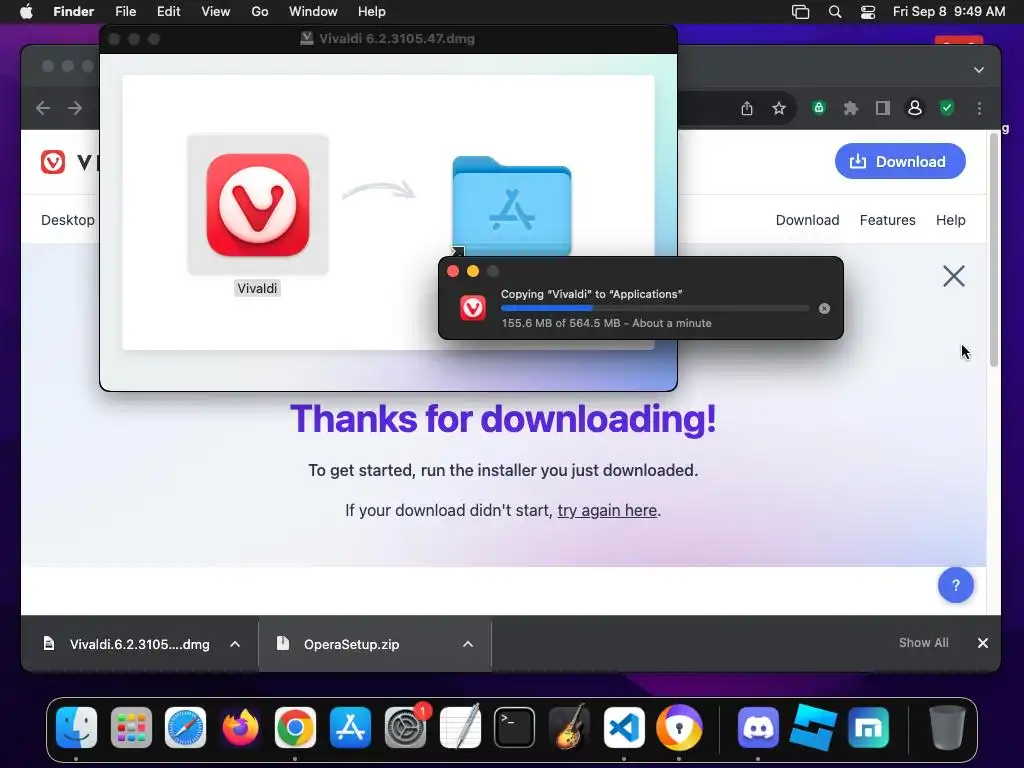Open the Chrome profile avatar

click(915, 108)
